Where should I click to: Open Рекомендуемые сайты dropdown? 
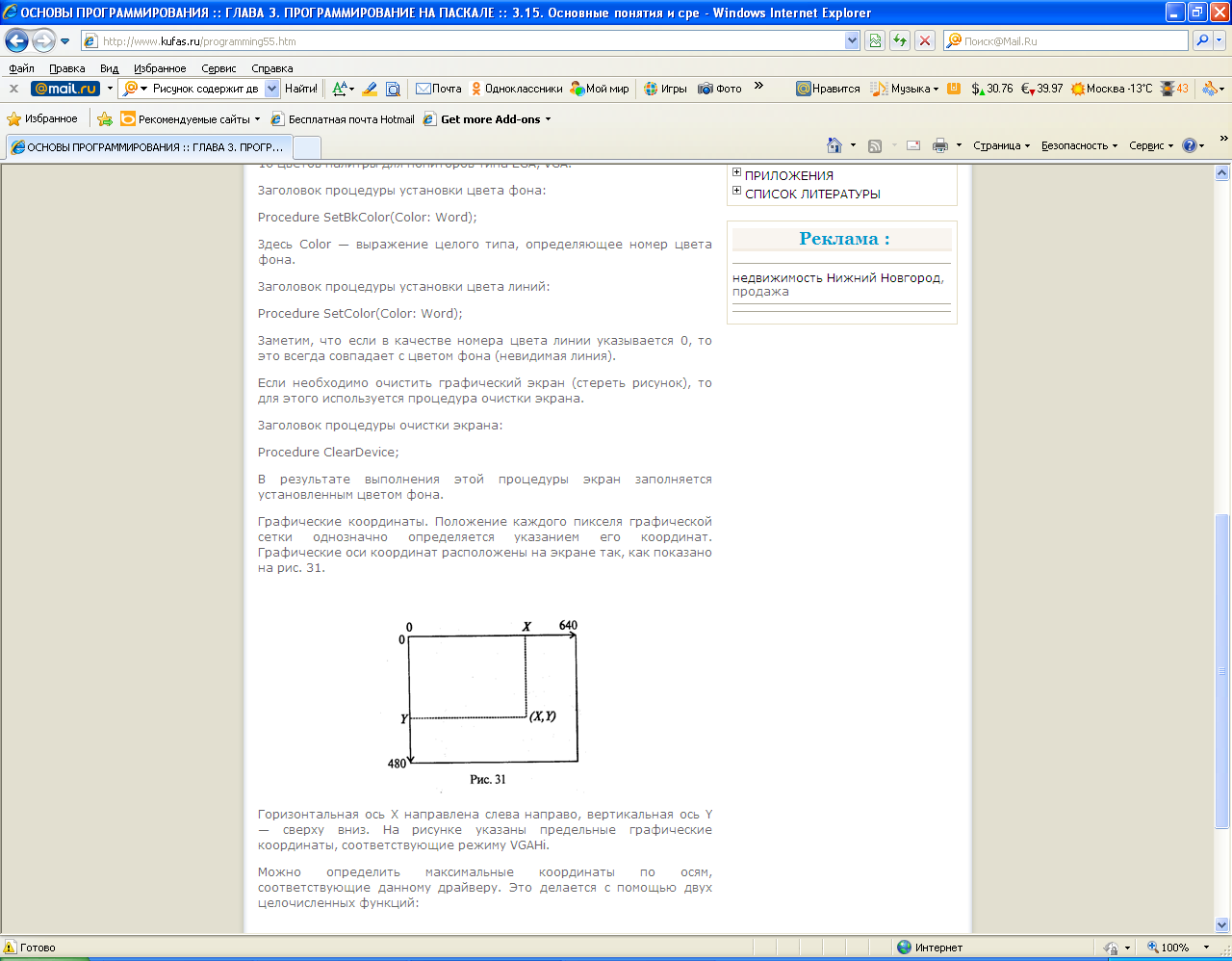click(x=190, y=119)
